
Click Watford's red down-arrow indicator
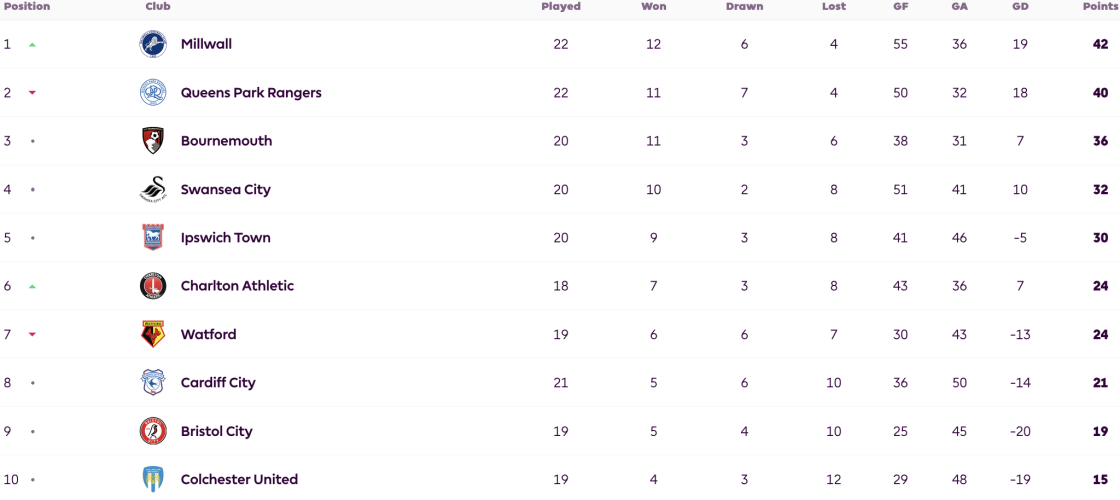[x=32, y=334]
